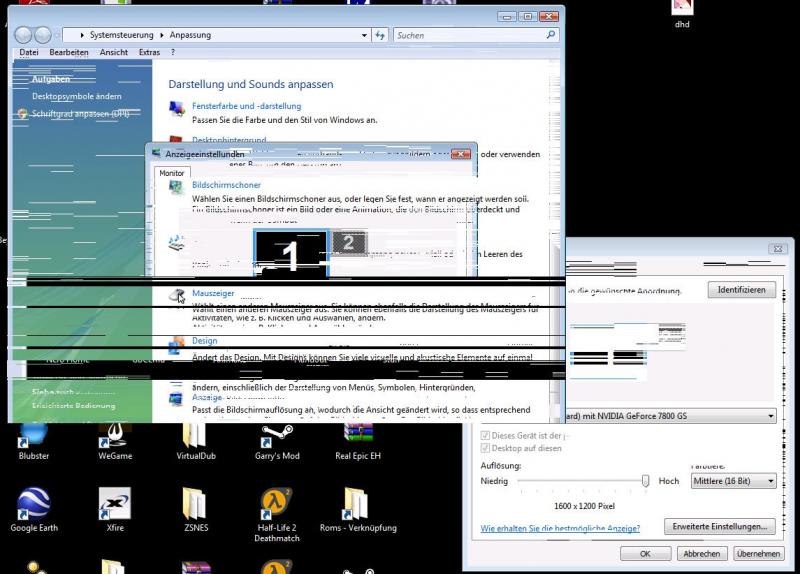Click the 'Erweiterte Einstellungen...' button

point(721,526)
